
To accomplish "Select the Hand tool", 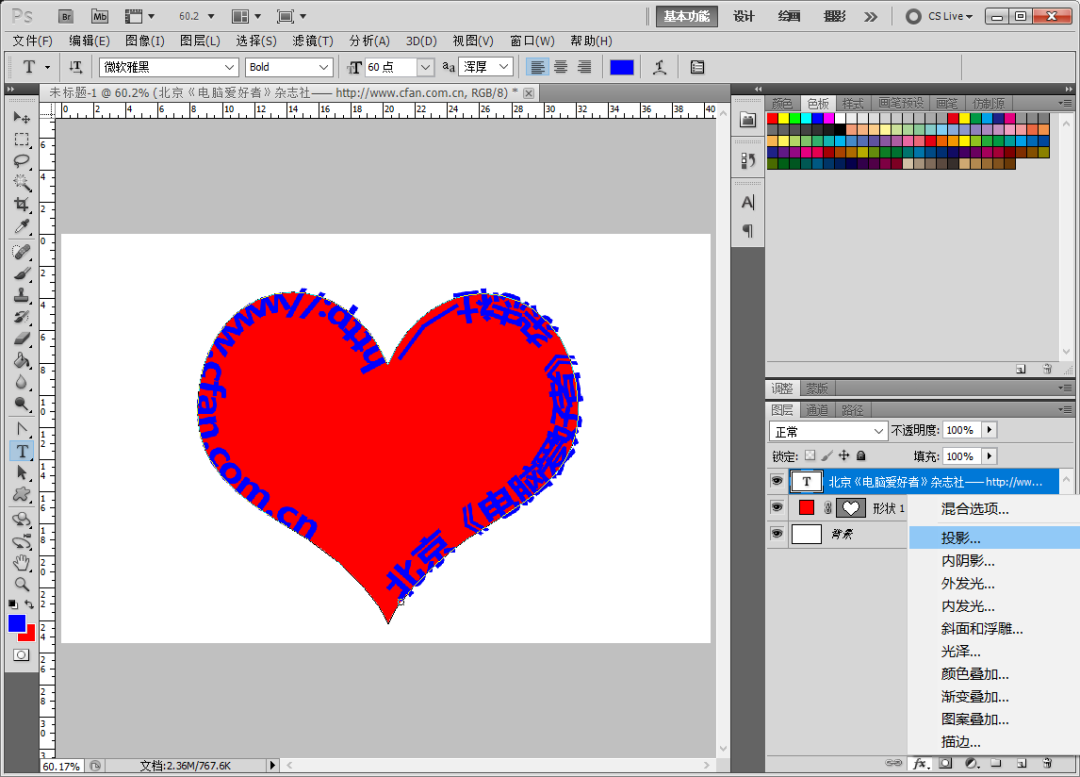I will [x=21, y=563].
